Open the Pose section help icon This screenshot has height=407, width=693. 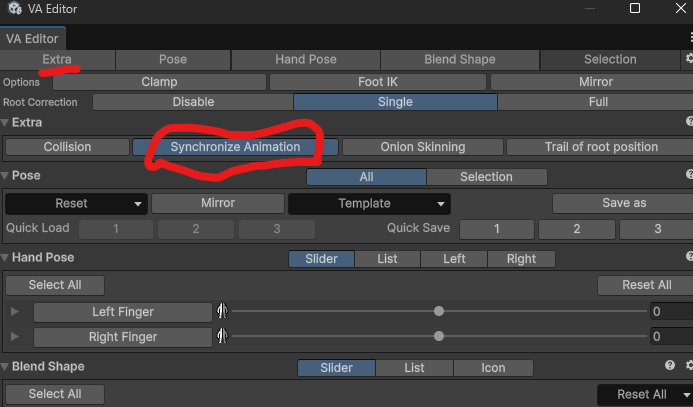click(x=689, y=175)
